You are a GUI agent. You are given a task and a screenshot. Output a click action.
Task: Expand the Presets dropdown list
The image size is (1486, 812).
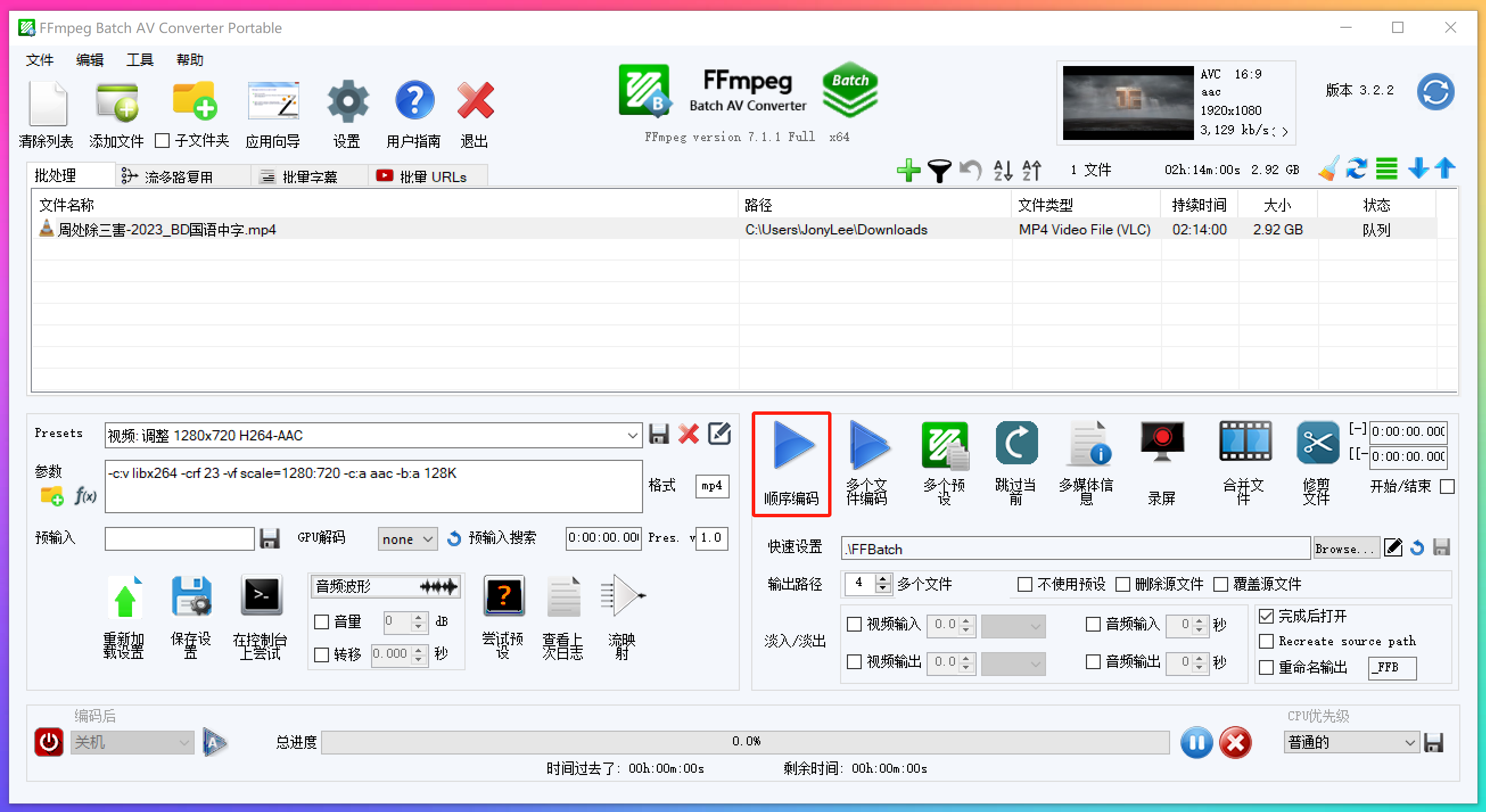point(632,435)
